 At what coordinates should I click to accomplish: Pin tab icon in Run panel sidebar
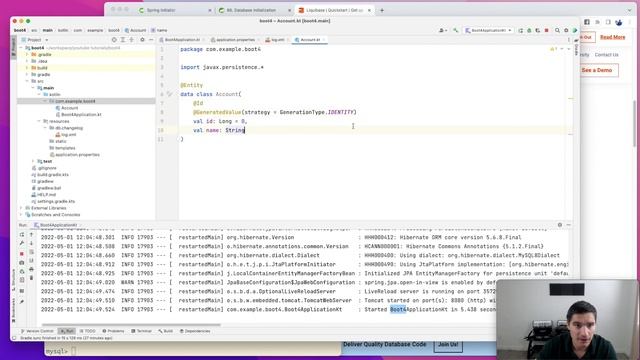pos(22,302)
